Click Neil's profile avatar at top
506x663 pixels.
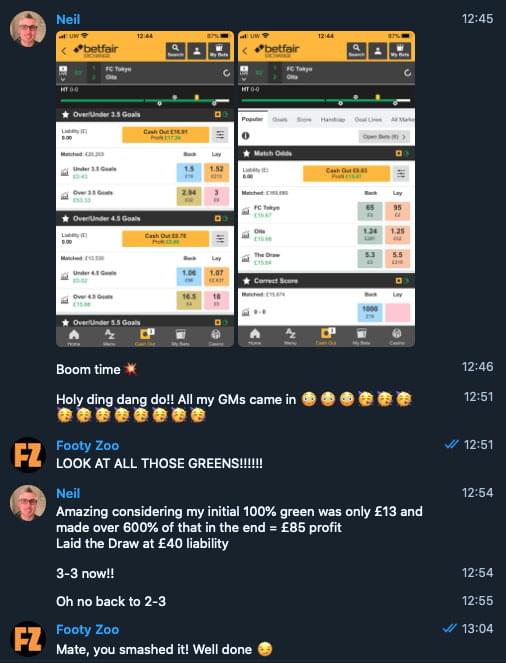tap(28, 29)
